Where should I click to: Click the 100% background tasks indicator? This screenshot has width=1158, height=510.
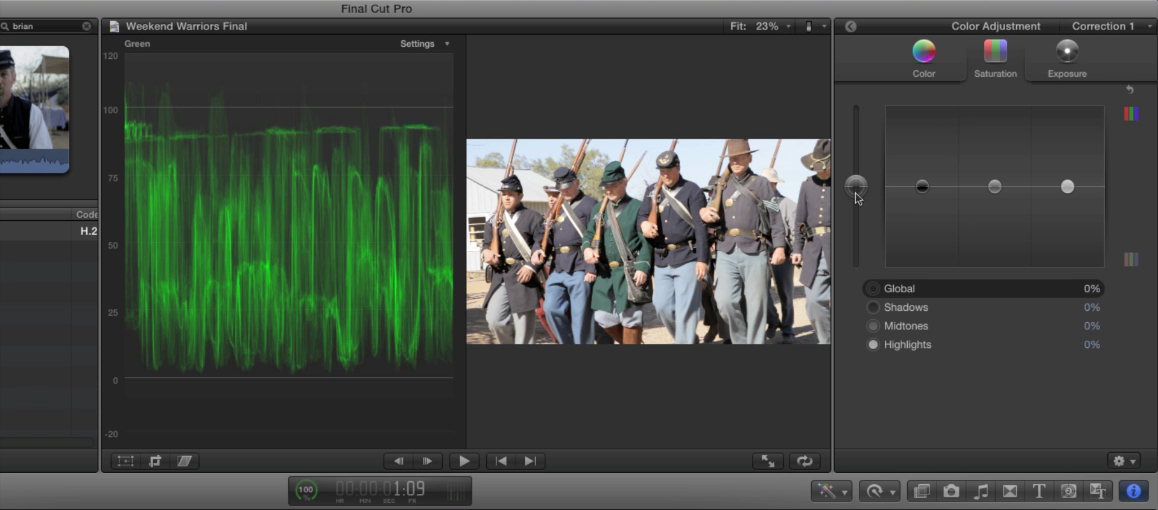coord(306,490)
